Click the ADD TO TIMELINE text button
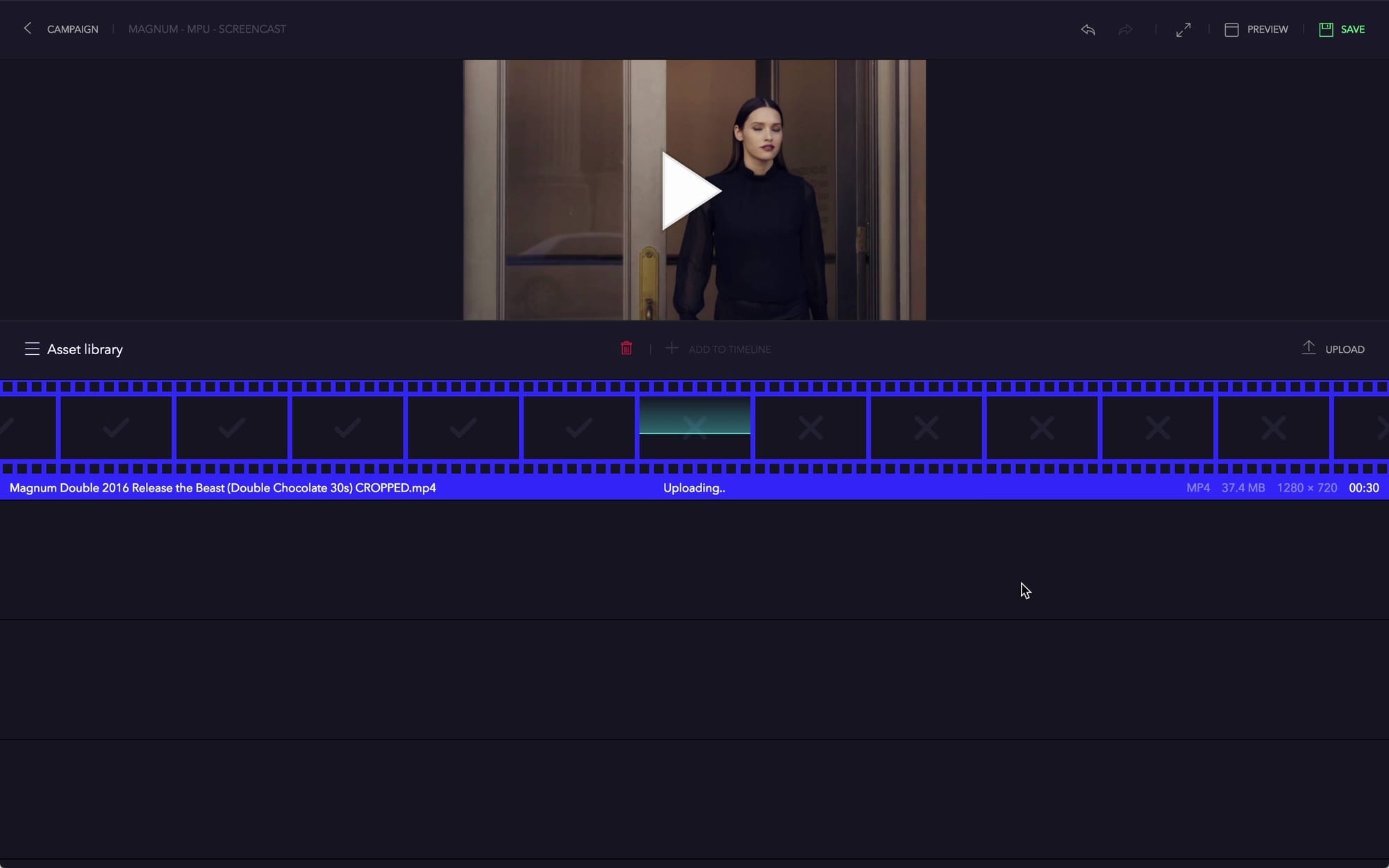The height and width of the screenshot is (868, 1389). [x=729, y=349]
